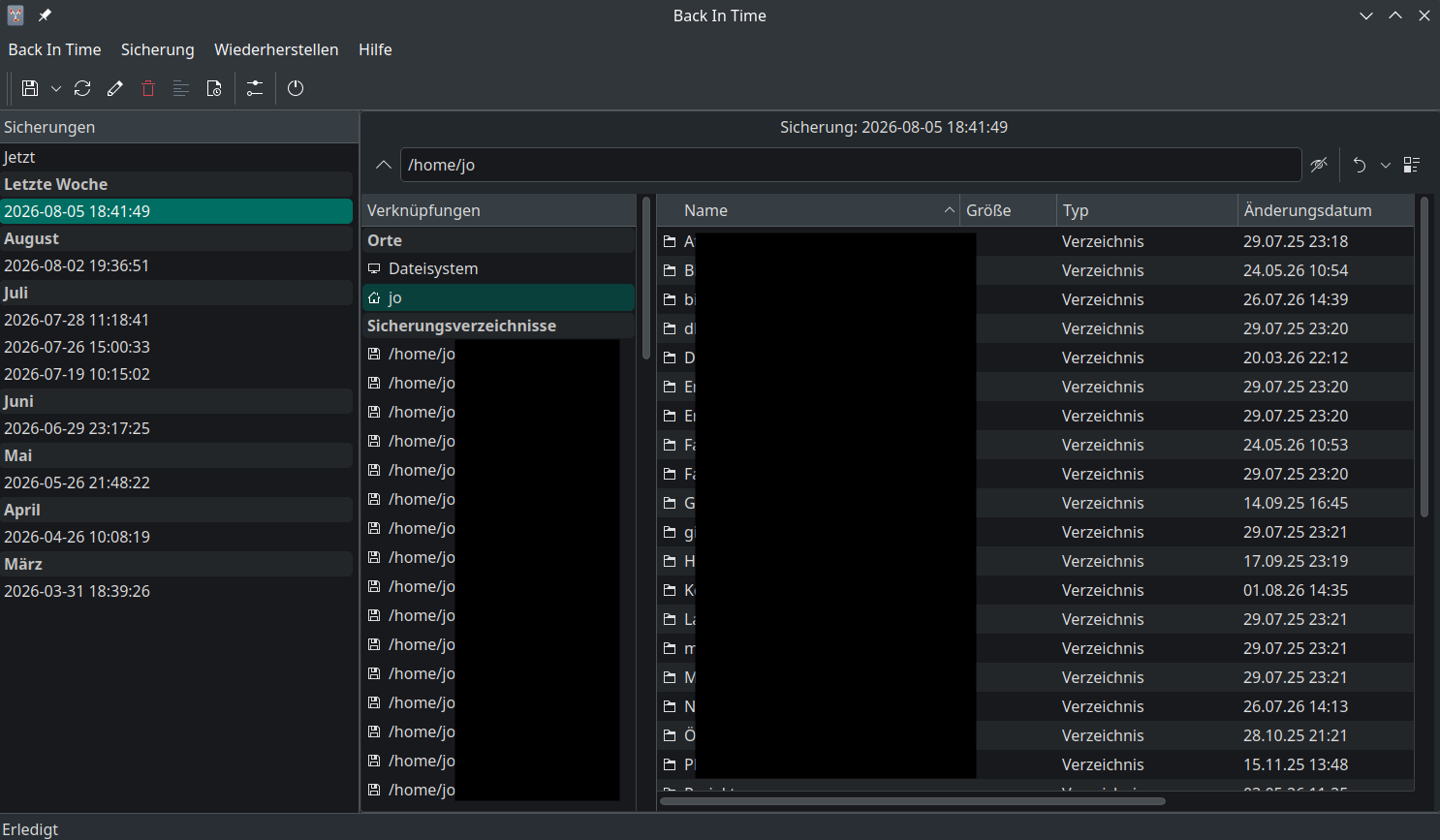Viewport: 1440px width, 840px height.
Task: Select snapshot 2026-07-26 15:00:33
Action: [176, 347]
